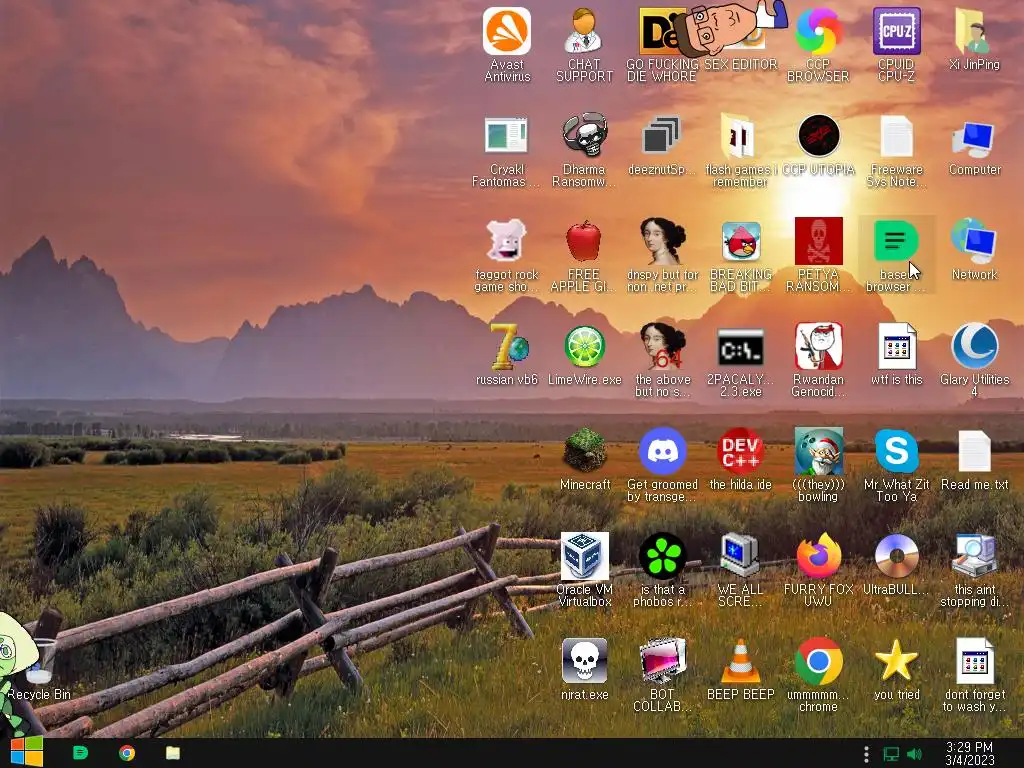This screenshot has width=1024, height=768.
Task: Open File Explorer from the taskbar
Action: click(172, 753)
